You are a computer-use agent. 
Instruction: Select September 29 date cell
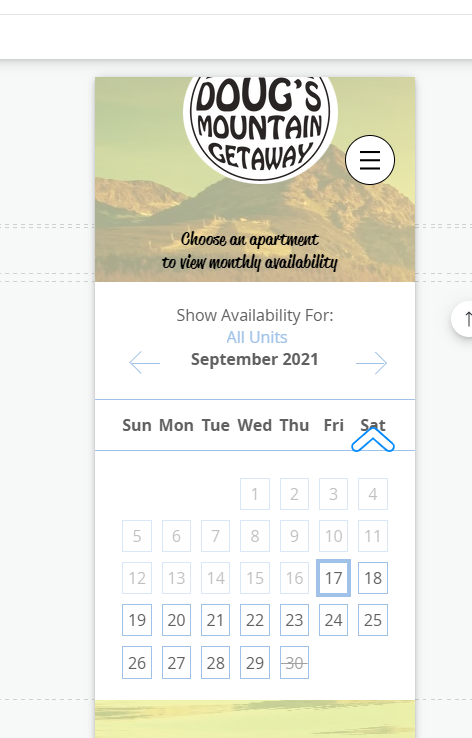255,663
